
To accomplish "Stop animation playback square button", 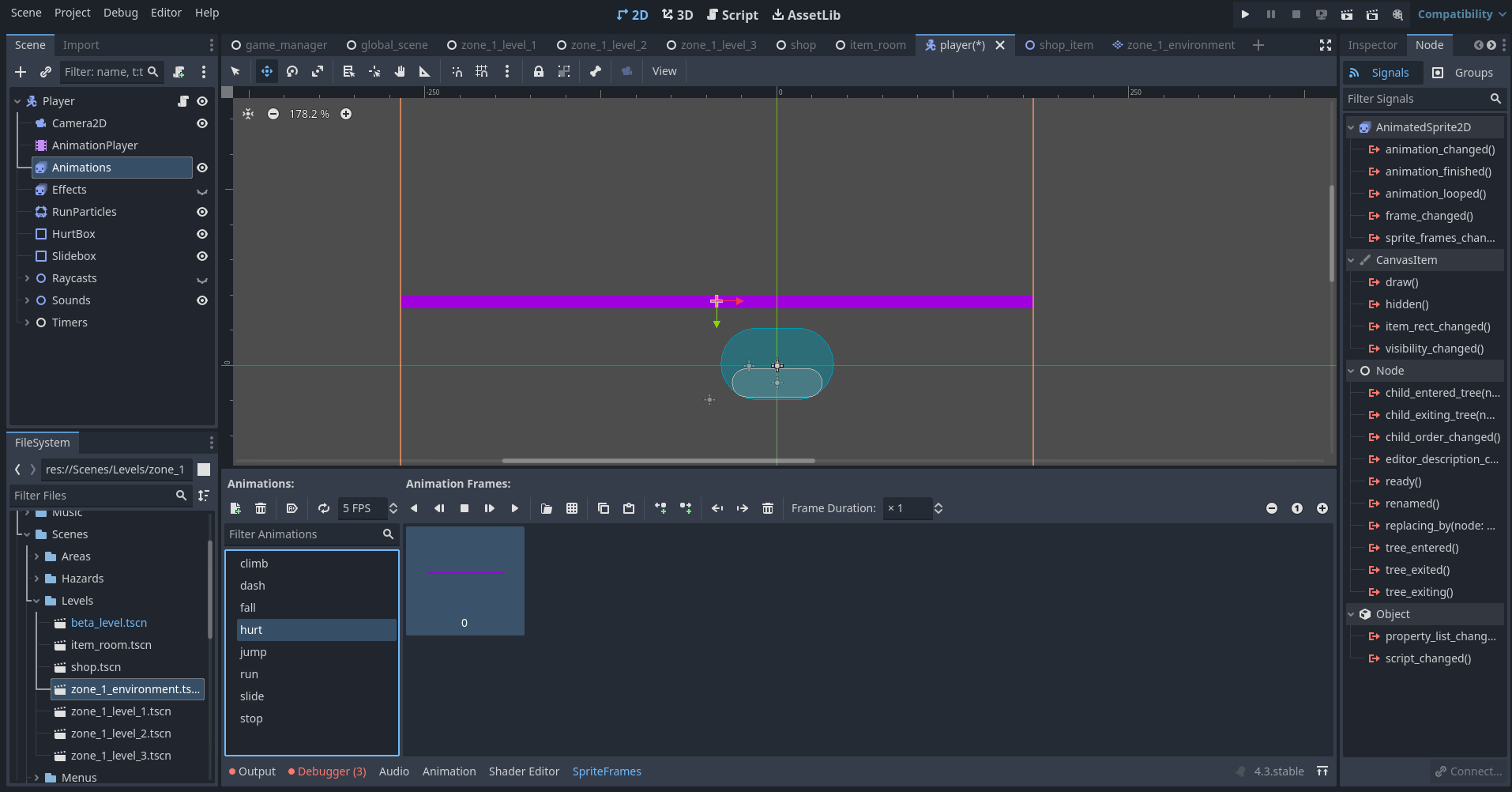I will [x=465, y=508].
